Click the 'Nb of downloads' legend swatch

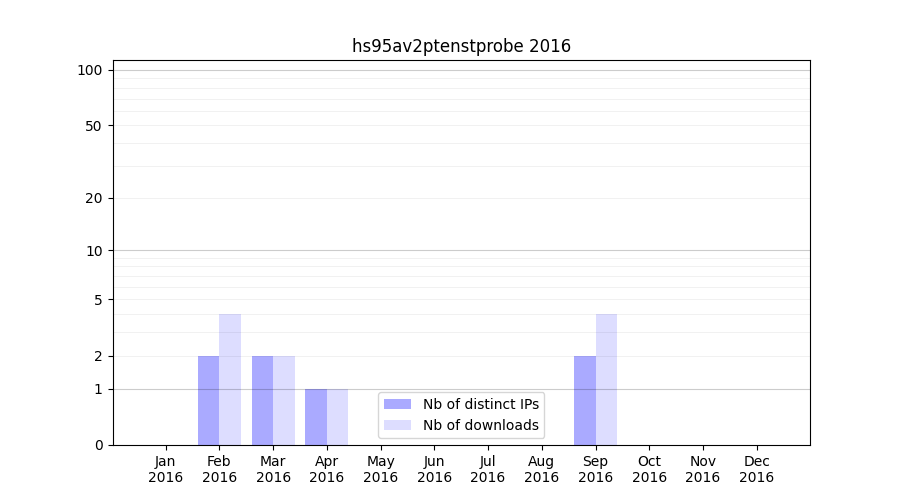click(397, 425)
